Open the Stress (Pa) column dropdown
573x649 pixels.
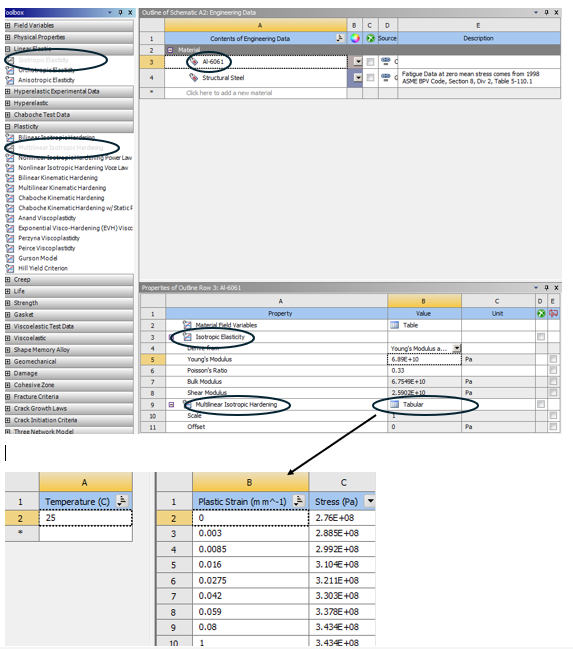pyautogui.click(x=370, y=501)
